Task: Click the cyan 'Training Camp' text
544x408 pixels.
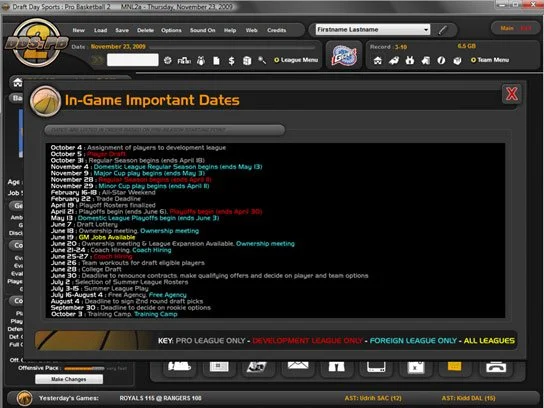Action: coord(156,314)
